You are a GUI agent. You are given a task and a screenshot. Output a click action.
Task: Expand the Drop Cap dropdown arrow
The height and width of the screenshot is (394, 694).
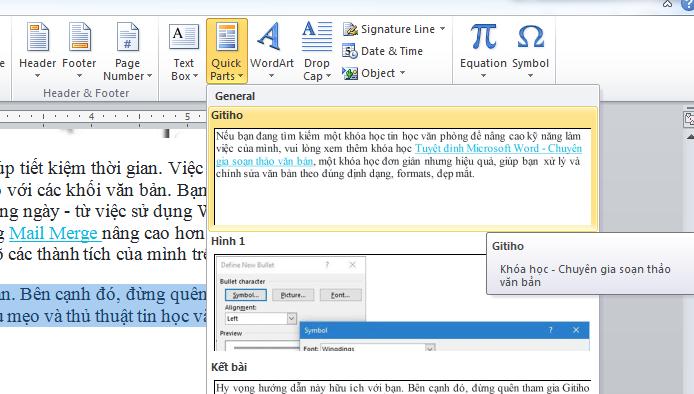click(328, 76)
